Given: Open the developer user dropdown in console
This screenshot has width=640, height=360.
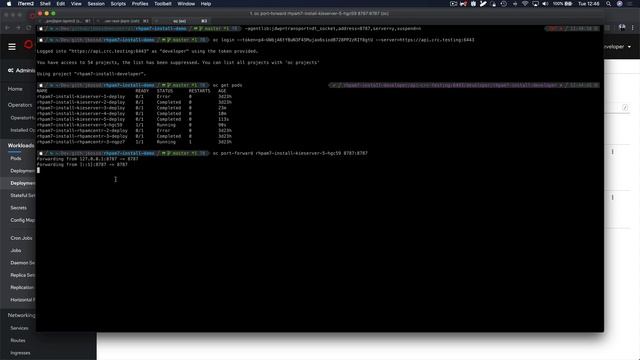Looking at the screenshot, I should click(618, 47).
